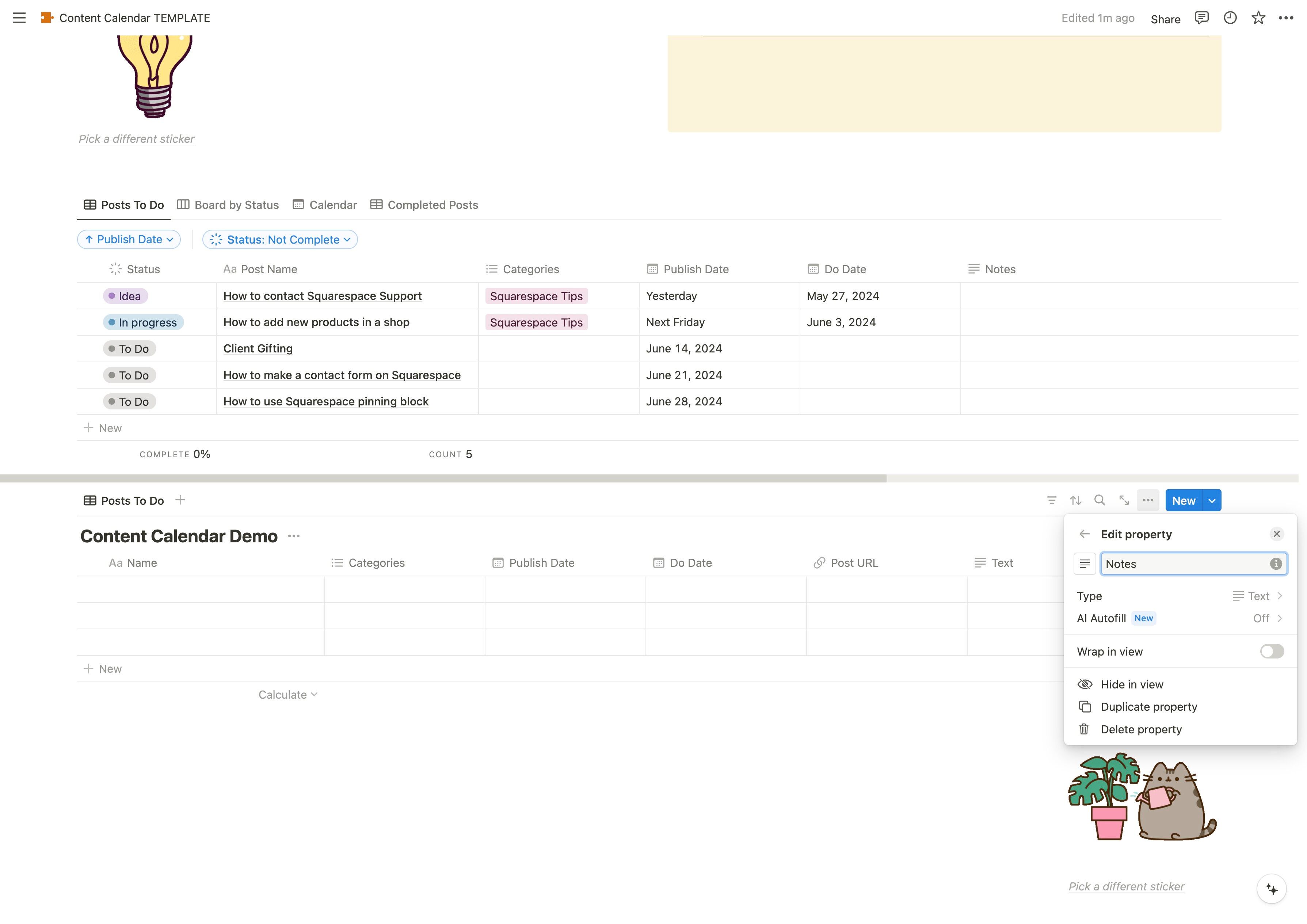Hide the Notes property in view

click(x=1132, y=684)
